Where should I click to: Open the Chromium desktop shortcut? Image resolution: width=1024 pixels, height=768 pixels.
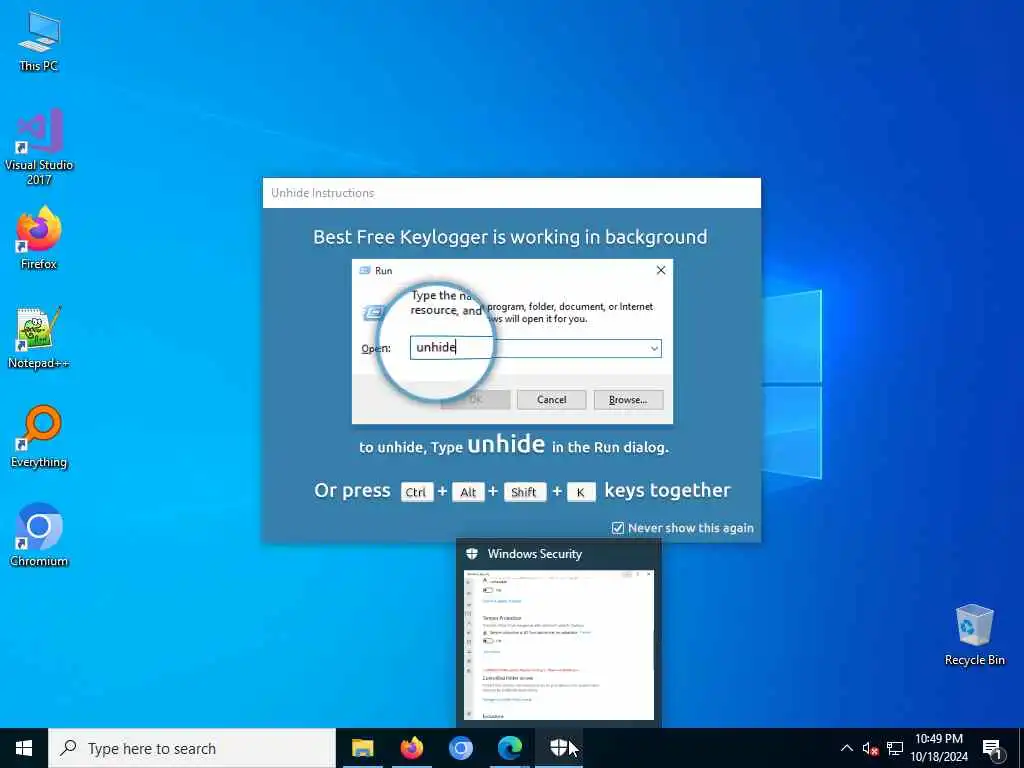(x=39, y=536)
